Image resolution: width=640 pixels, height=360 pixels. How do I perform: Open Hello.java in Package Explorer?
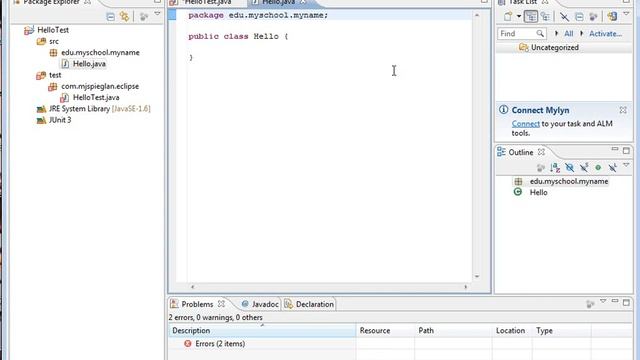[x=89, y=64]
